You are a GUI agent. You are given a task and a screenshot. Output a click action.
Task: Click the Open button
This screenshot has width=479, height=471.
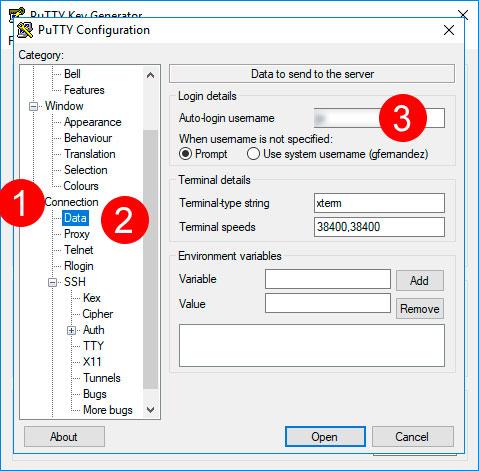pyautogui.click(x=325, y=436)
